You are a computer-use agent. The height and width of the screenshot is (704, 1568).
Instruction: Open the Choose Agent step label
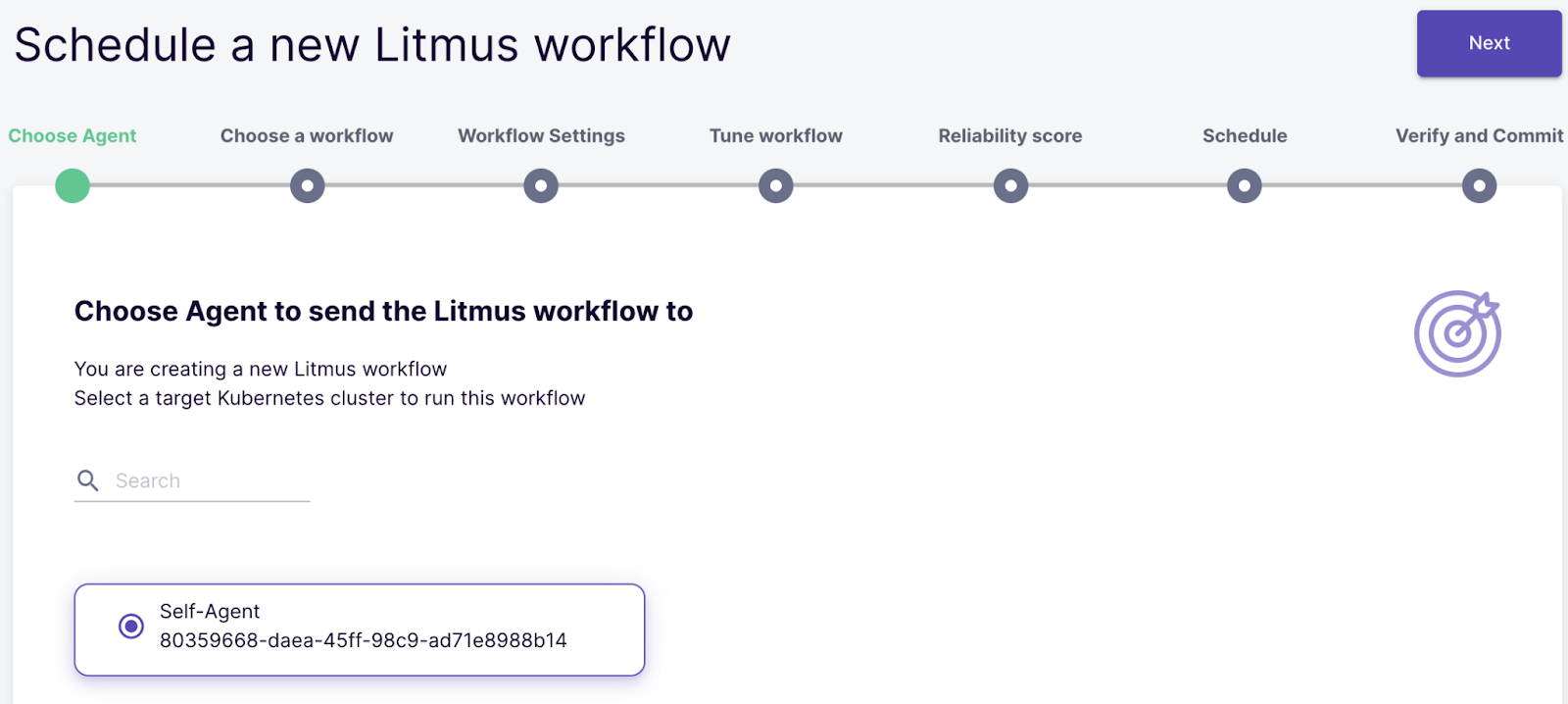pos(73,136)
